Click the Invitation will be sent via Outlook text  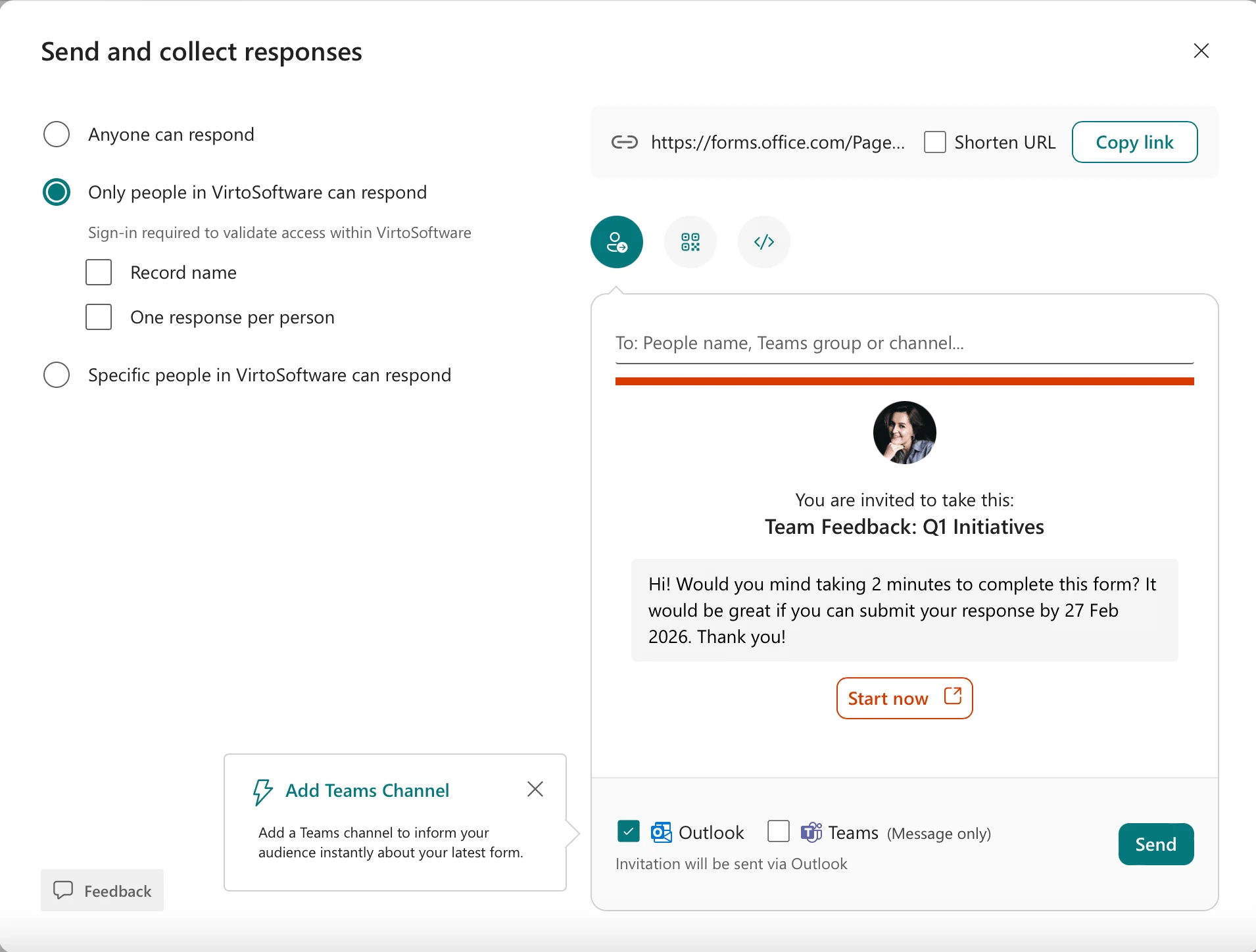(731, 864)
